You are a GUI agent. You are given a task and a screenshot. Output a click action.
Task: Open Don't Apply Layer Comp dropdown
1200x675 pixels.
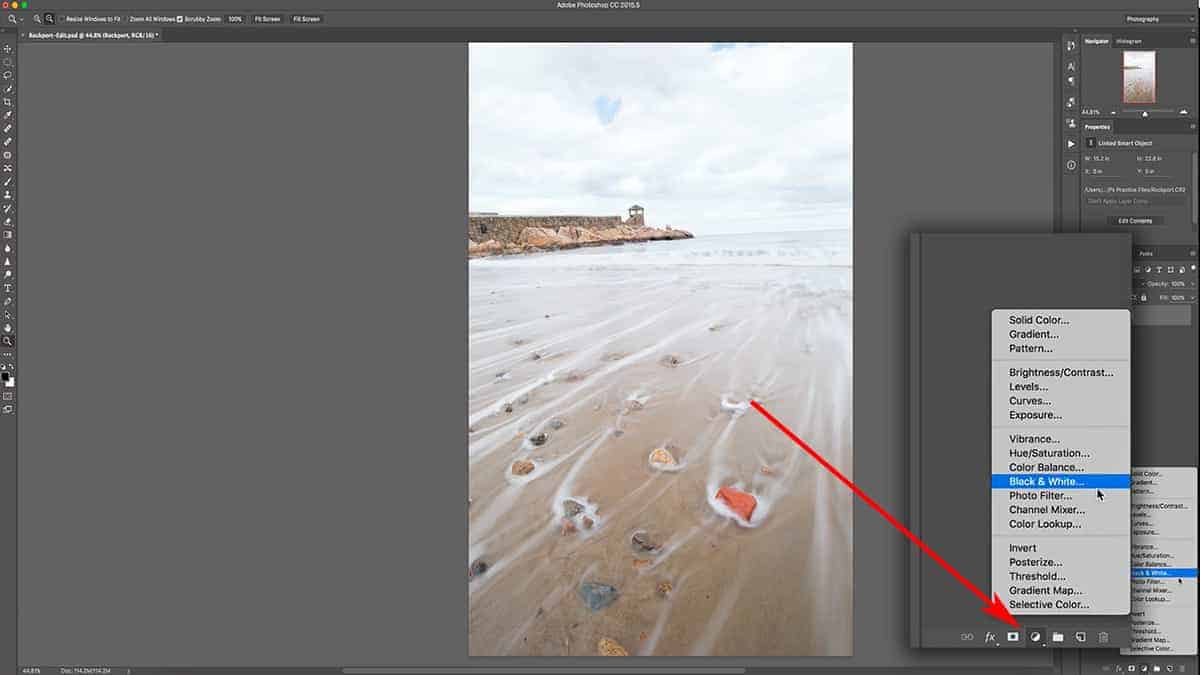tap(1136, 201)
